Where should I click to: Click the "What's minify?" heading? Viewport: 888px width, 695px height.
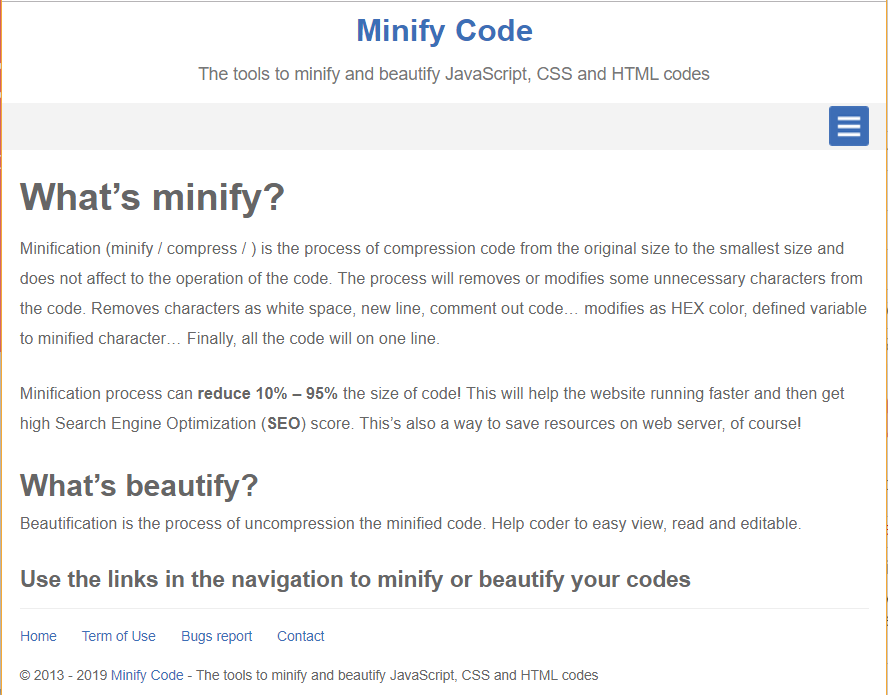click(152, 197)
